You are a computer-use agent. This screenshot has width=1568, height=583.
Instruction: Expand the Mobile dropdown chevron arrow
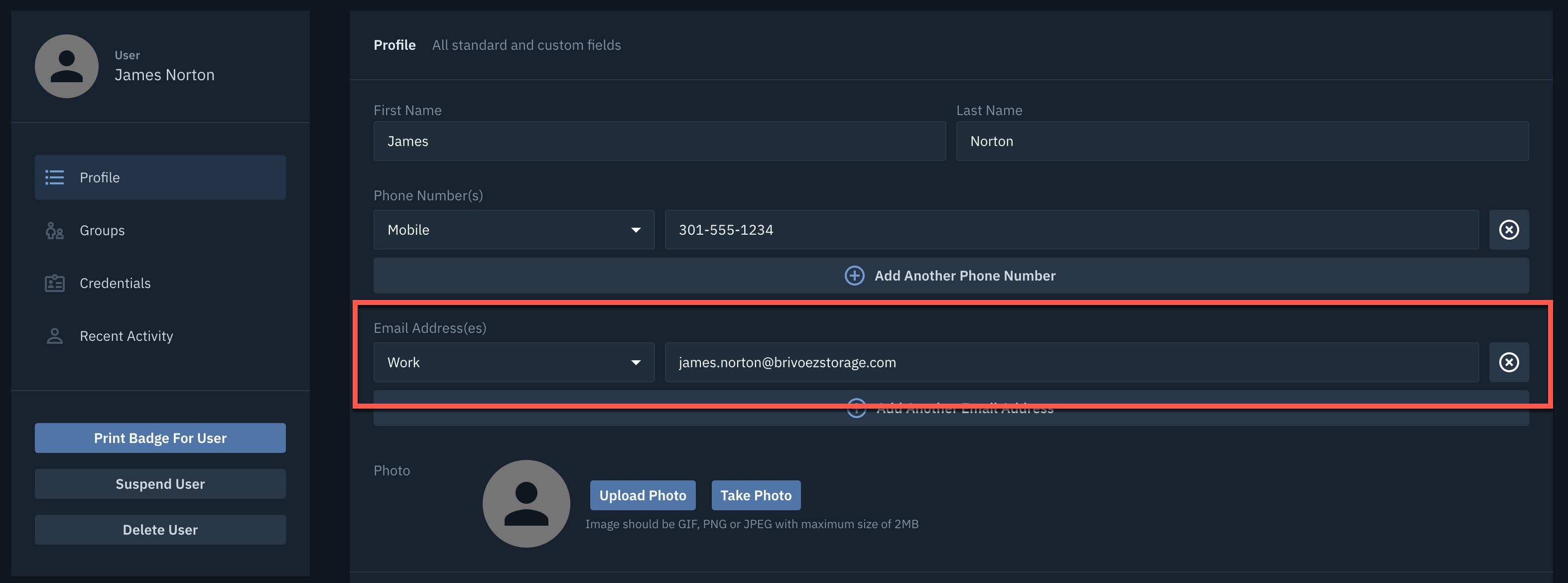(636, 230)
